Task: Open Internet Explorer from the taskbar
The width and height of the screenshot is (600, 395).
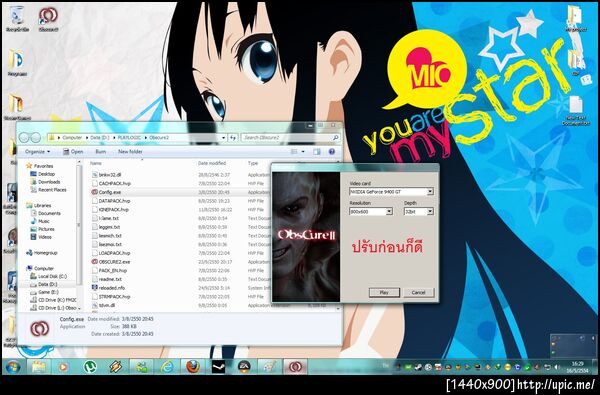Action: click(x=167, y=367)
